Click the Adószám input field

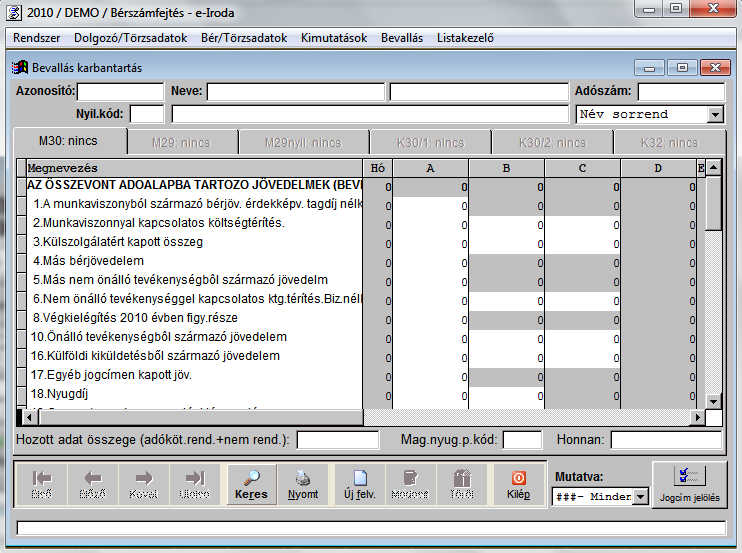click(680, 92)
